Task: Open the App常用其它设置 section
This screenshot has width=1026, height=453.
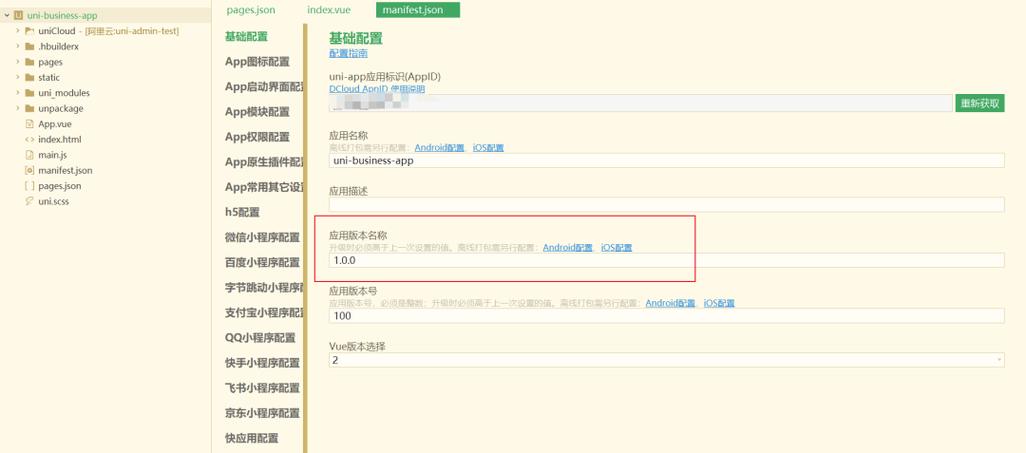Action: [x=263, y=187]
